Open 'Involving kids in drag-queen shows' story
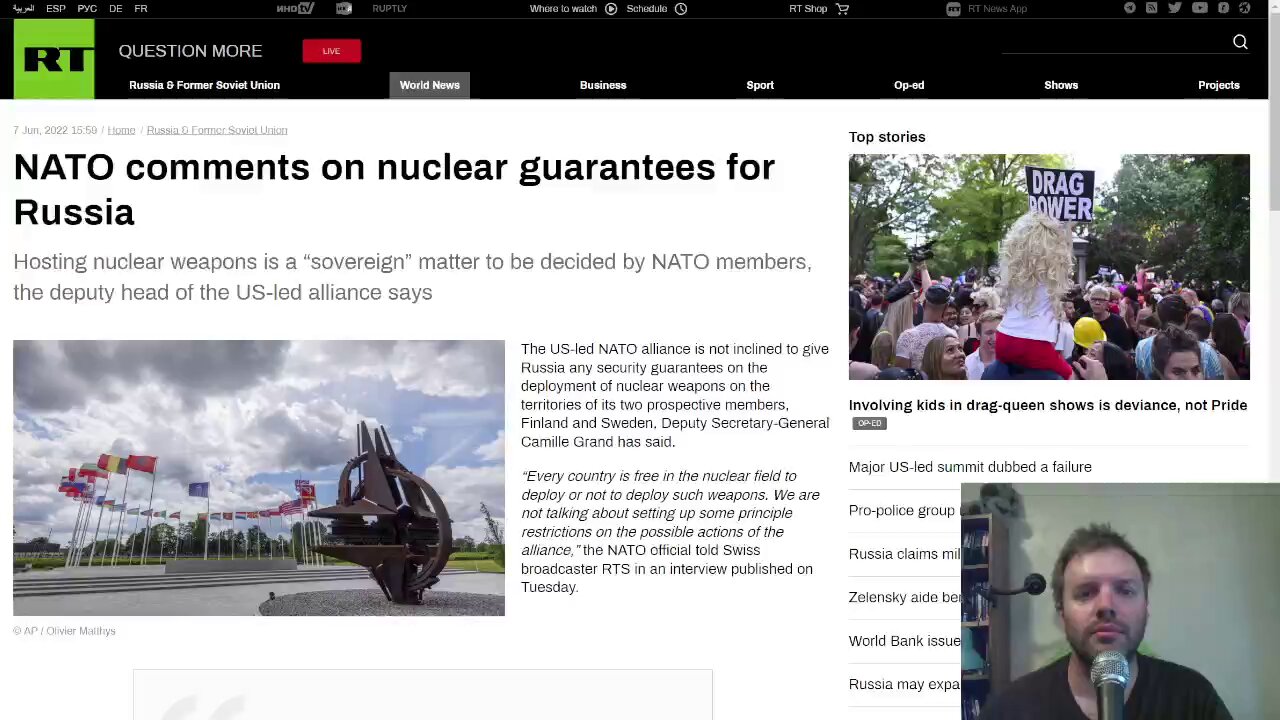The image size is (1280, 720). click(x=1048, y=405)
